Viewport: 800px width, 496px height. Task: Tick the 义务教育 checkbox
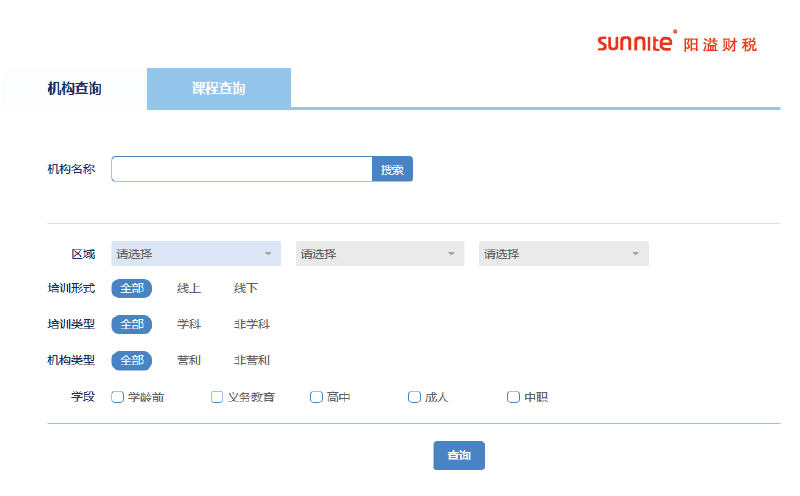pos(217,397)
